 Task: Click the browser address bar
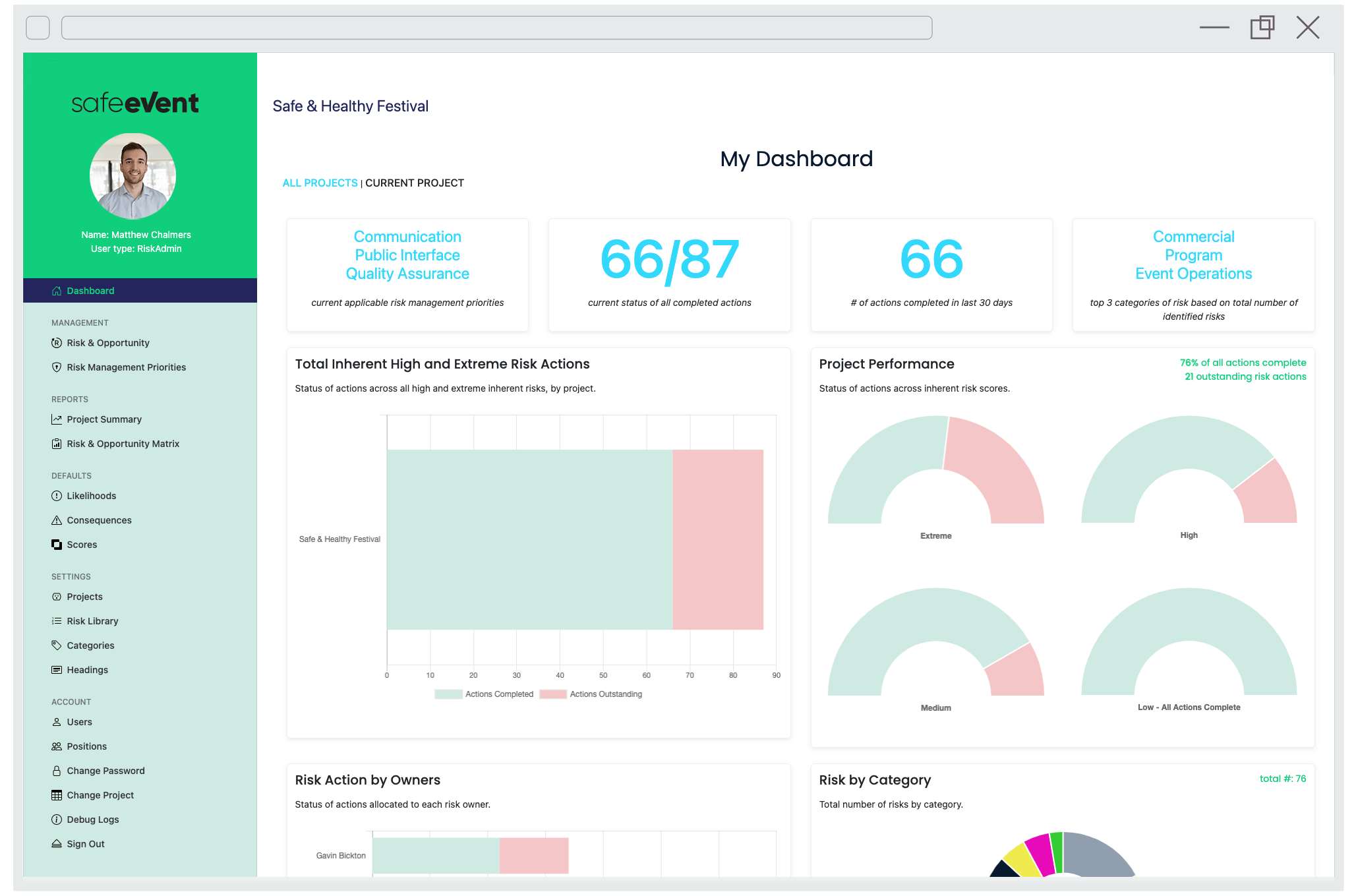(x=496, y=28)
